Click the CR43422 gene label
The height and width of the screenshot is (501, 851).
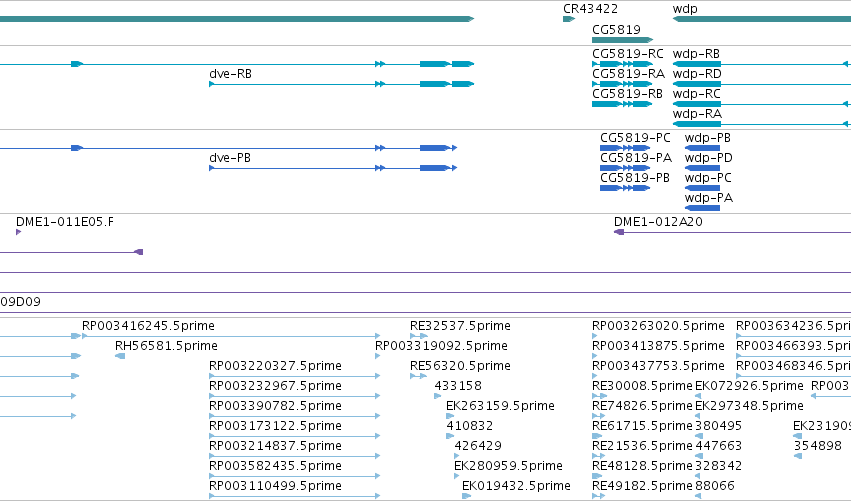click(x=590, y=9)
